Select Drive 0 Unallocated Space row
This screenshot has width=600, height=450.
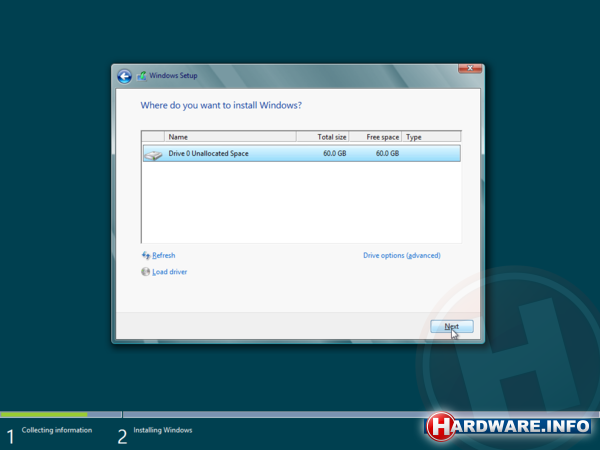tap(302, 153)
